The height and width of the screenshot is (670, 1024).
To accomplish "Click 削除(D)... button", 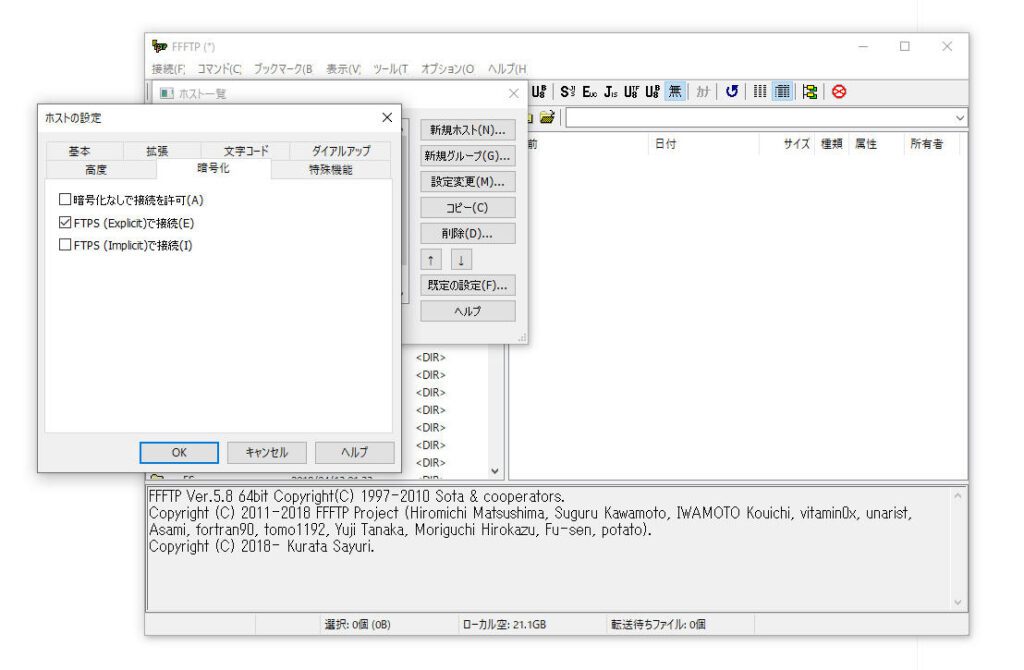I will pos(468,233).
